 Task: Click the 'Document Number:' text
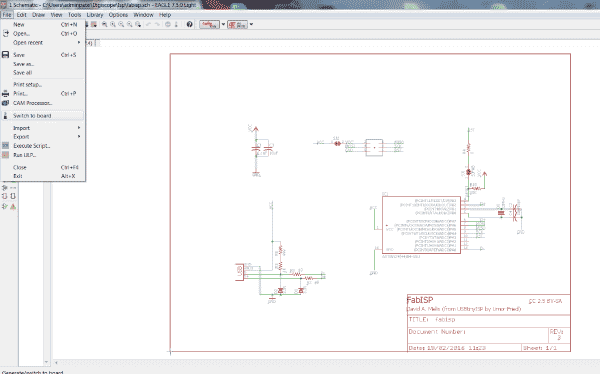(437, 332)
